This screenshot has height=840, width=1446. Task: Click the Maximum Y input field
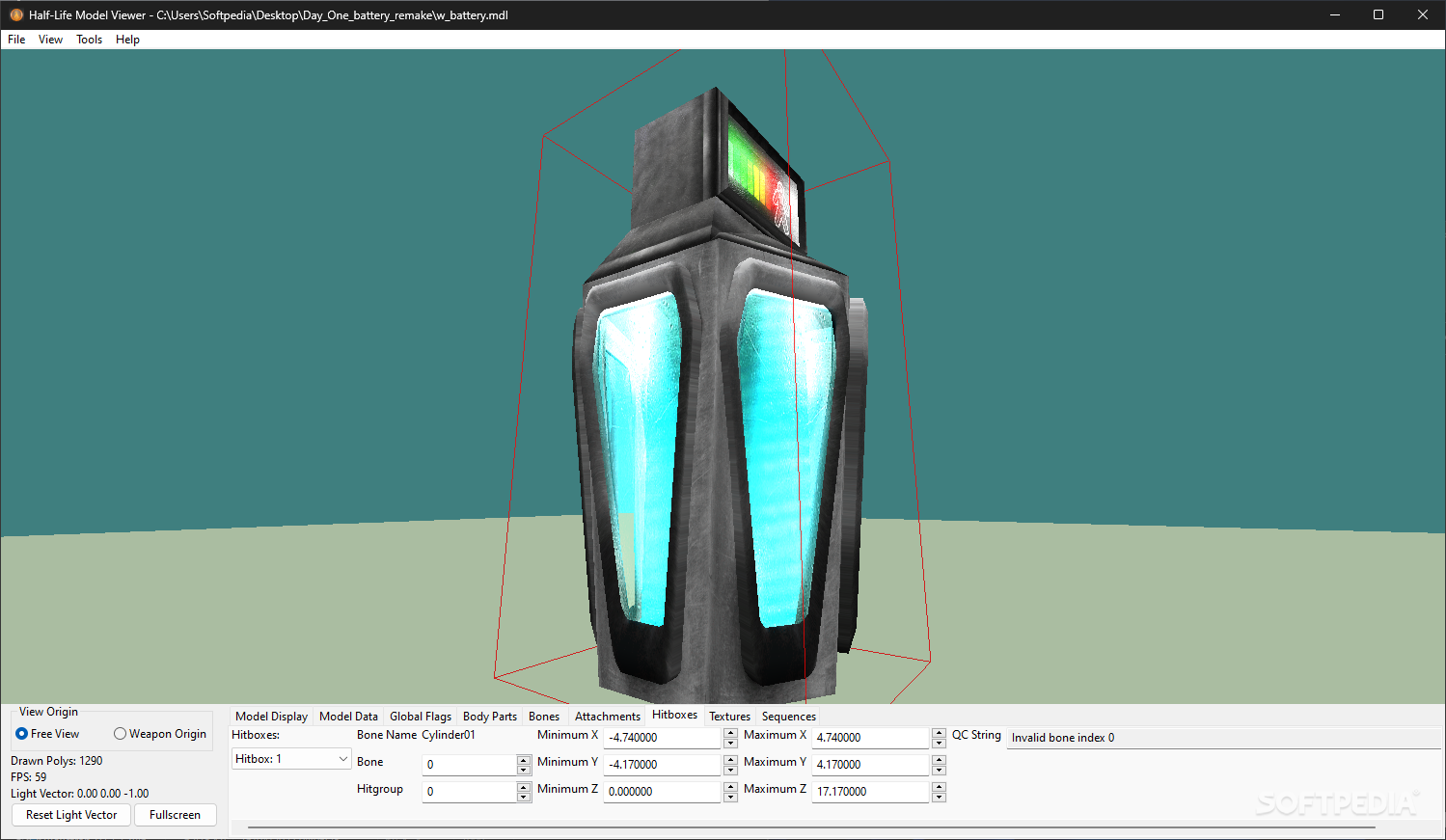point(872,765)
